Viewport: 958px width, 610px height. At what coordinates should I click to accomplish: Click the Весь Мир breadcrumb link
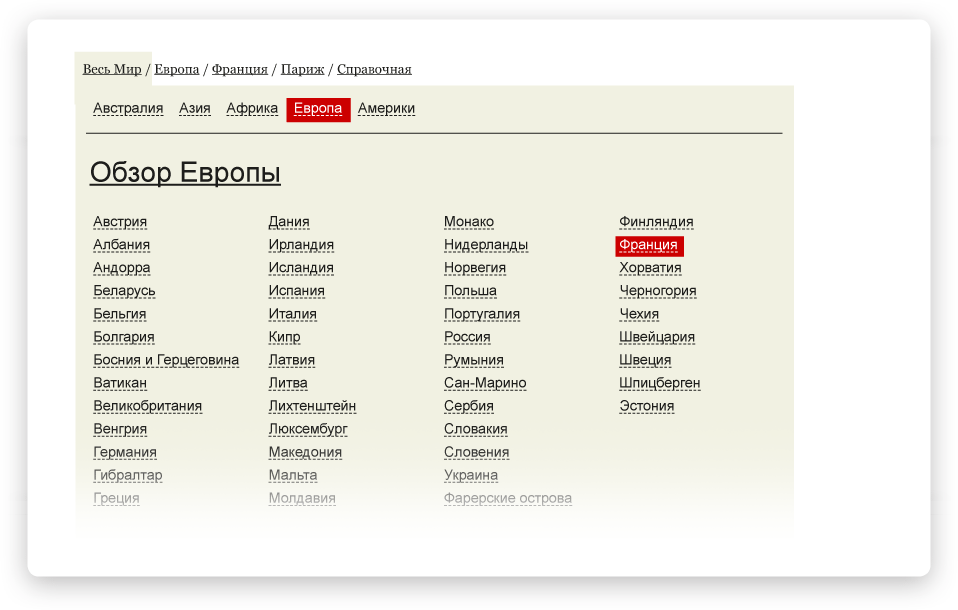[112, 69]
